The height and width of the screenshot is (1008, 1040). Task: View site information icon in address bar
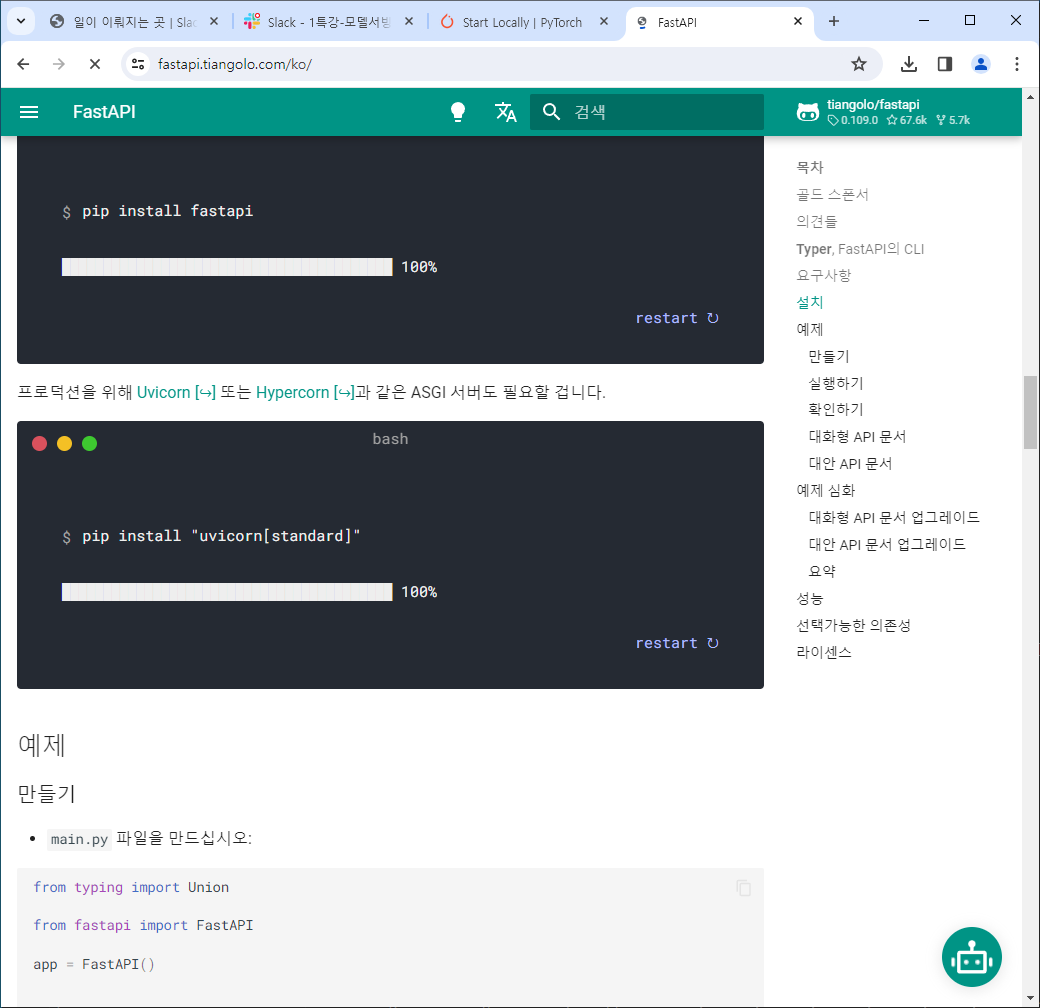(138, 64)
